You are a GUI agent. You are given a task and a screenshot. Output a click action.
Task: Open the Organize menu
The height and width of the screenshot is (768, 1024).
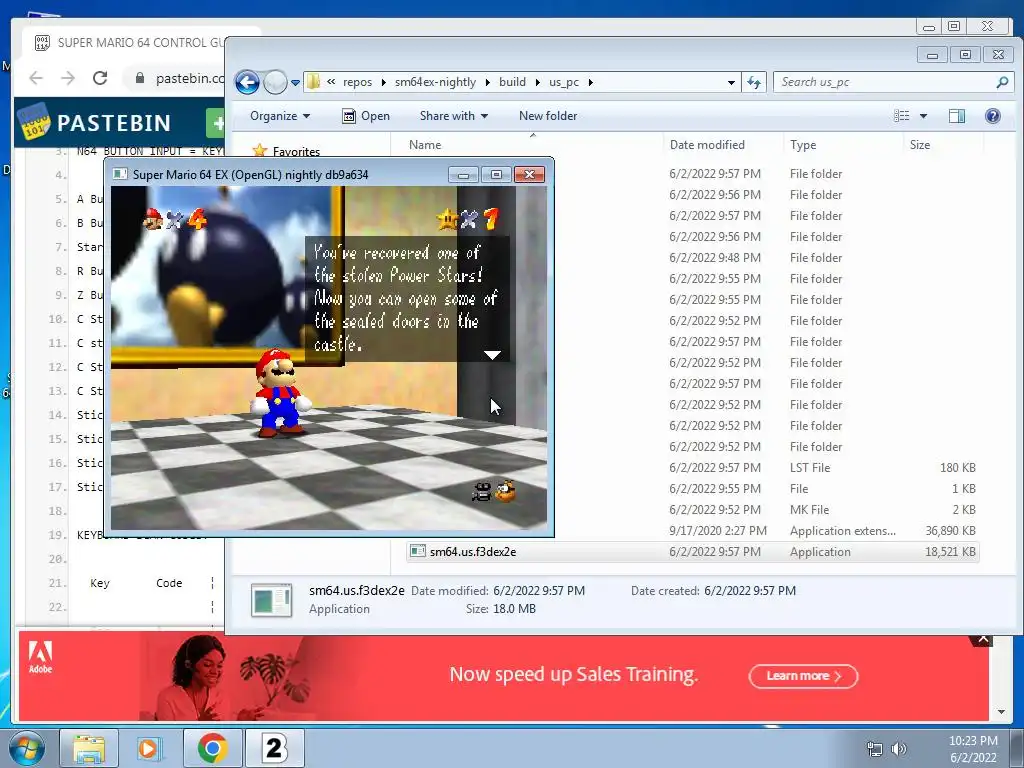coord(280,116)
